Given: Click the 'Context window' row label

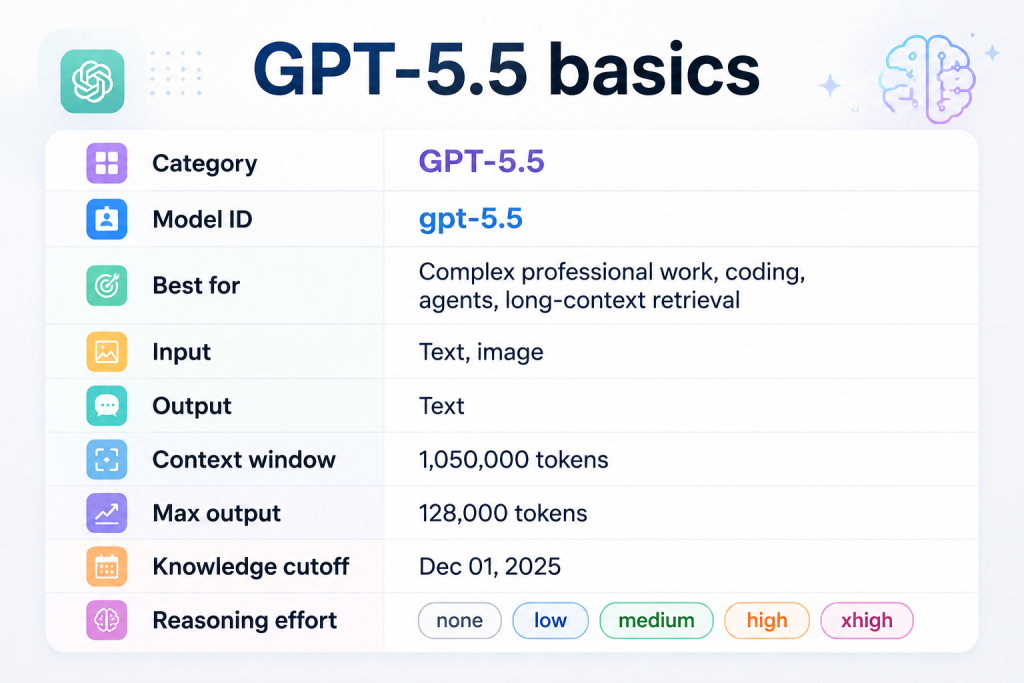Looking at the screenshot, I should (244, 460).
